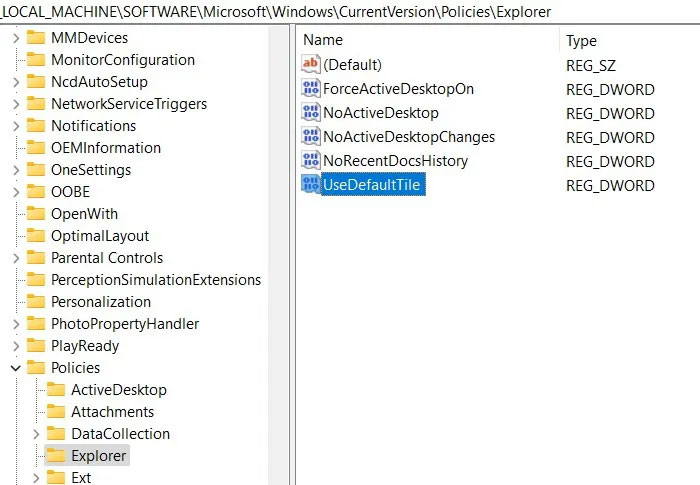The width and height of the screenshot is (700, 485).
Task: Expand the Ext subkey
Action: click(36, 478)
